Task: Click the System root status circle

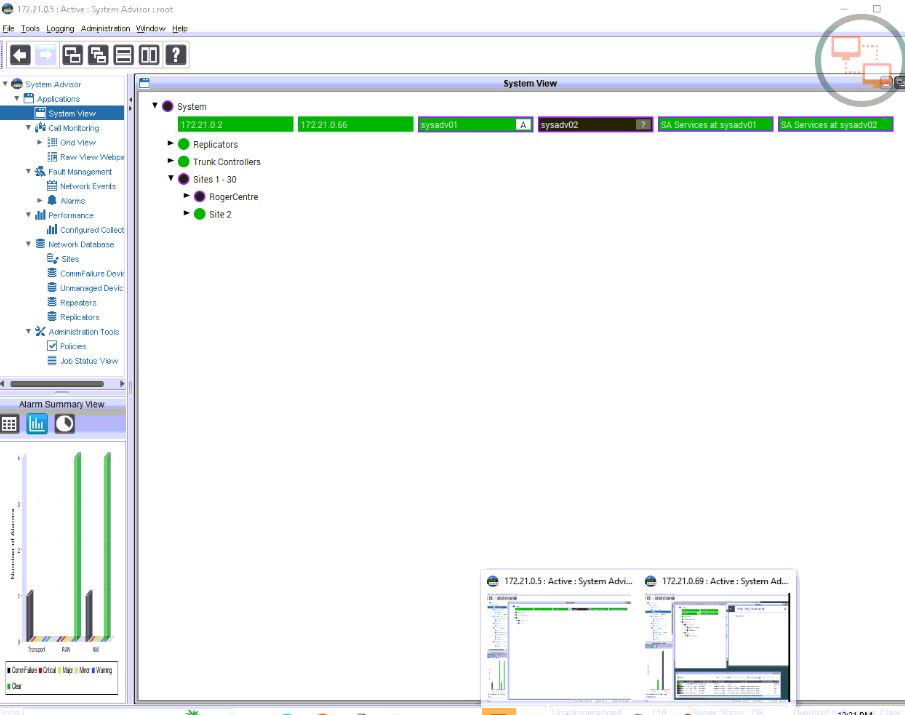Action: pyautogui.click(x=167, y=106)
